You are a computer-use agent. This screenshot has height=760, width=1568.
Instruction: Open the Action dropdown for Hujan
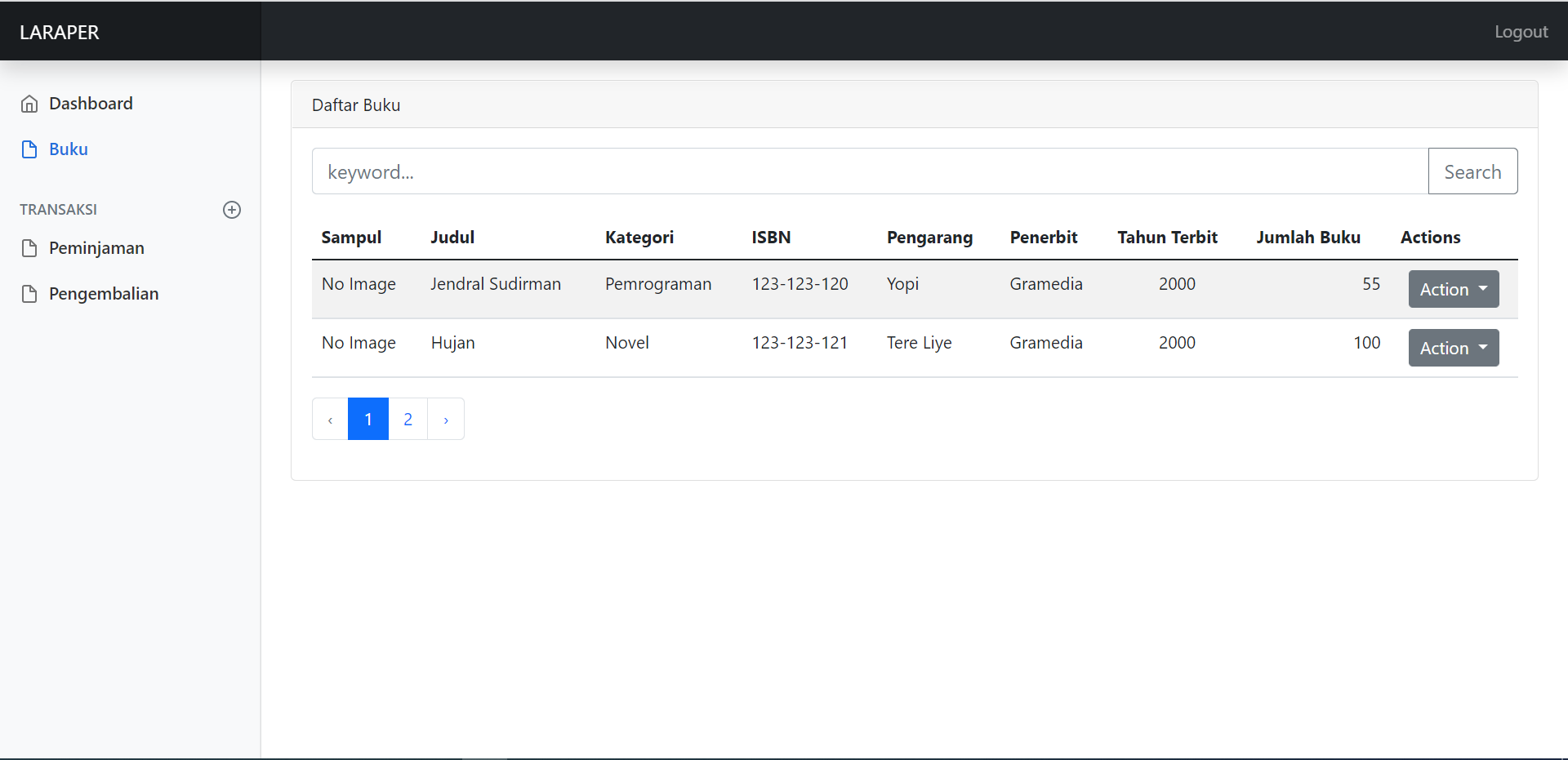[x=1453, y=348]
